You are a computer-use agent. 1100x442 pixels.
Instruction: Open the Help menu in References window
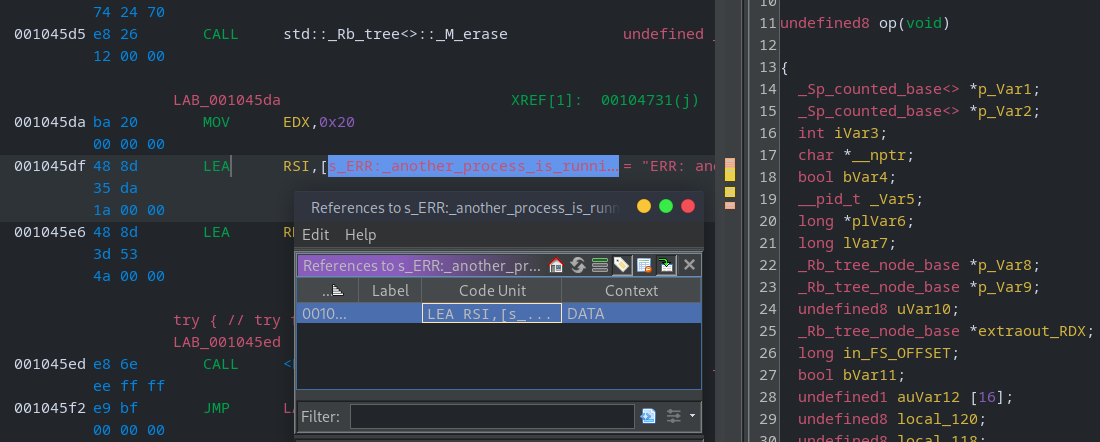(361, 235)
